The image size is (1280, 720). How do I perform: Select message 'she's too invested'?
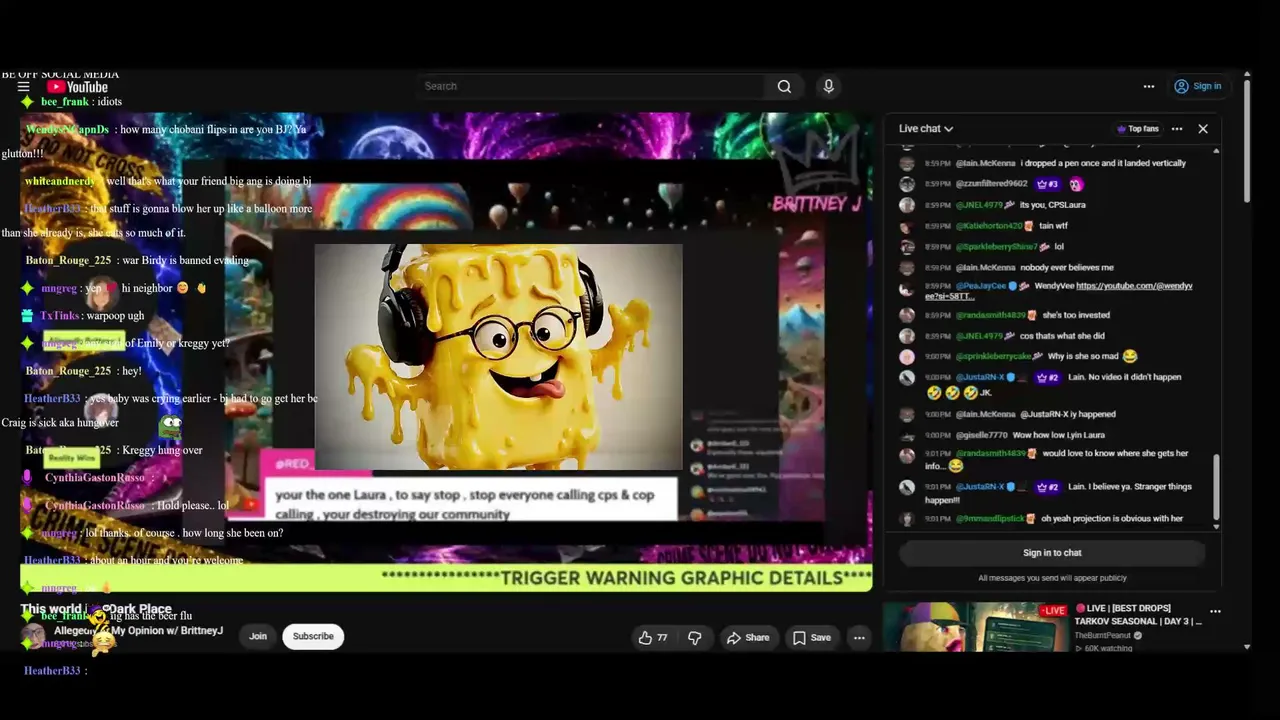coord(1076,315)
